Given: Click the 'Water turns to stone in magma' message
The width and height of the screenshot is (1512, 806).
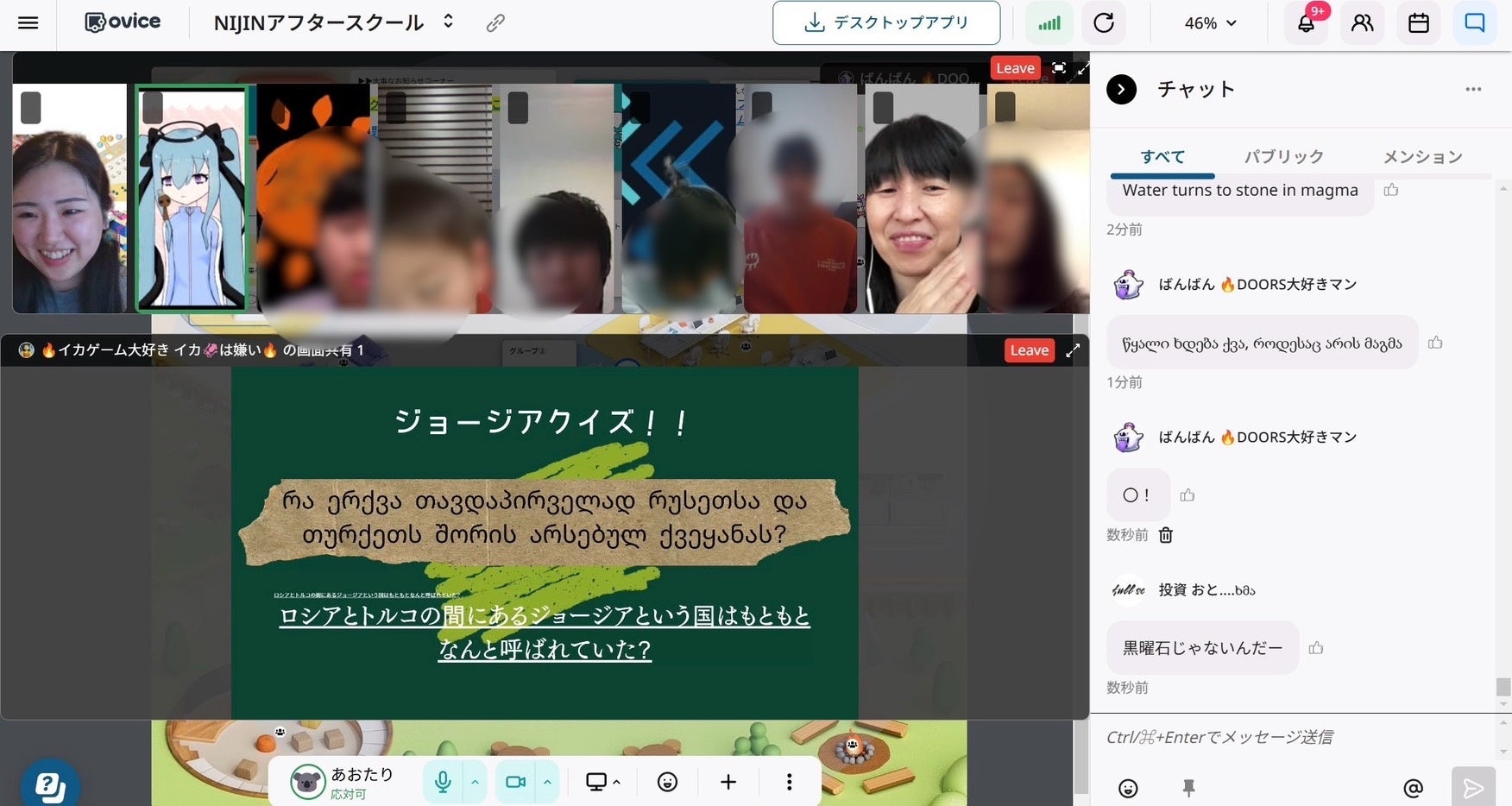Looking at the screenshot, I should pyautogui.click(x=1240, y=191).
